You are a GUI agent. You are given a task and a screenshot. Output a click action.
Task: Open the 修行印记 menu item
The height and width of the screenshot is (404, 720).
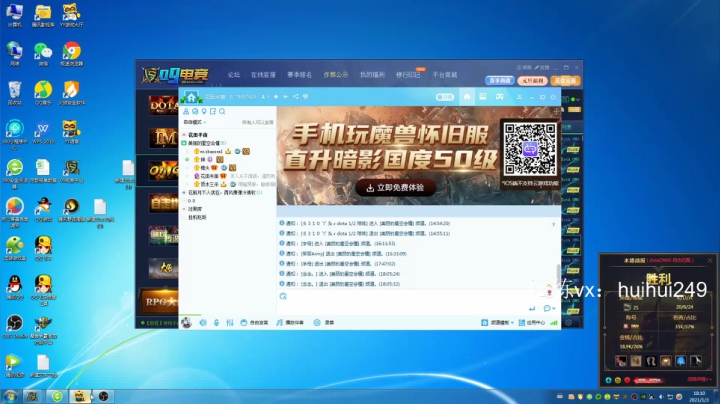408,75
